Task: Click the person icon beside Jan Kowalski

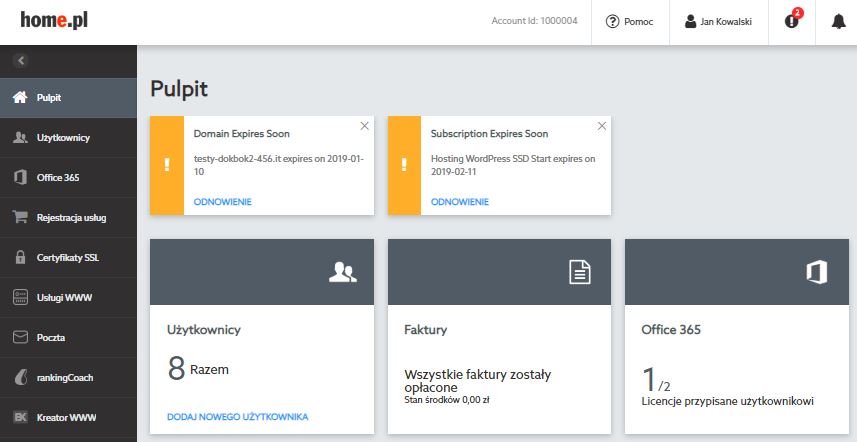Action: click(x=690, y=22)
